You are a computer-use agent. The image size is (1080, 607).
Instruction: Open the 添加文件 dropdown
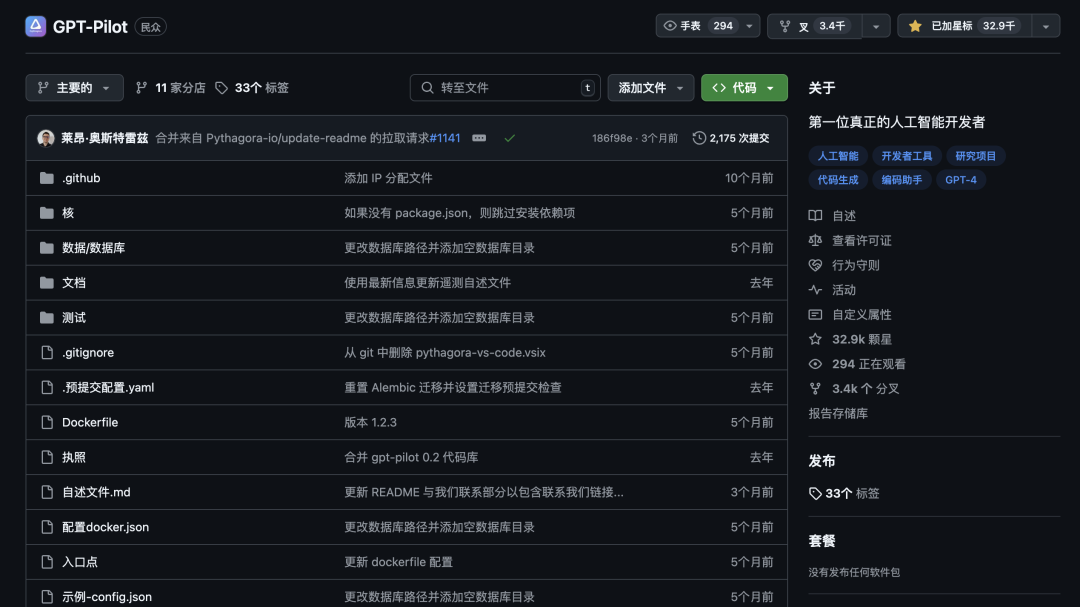coord(651,87)
